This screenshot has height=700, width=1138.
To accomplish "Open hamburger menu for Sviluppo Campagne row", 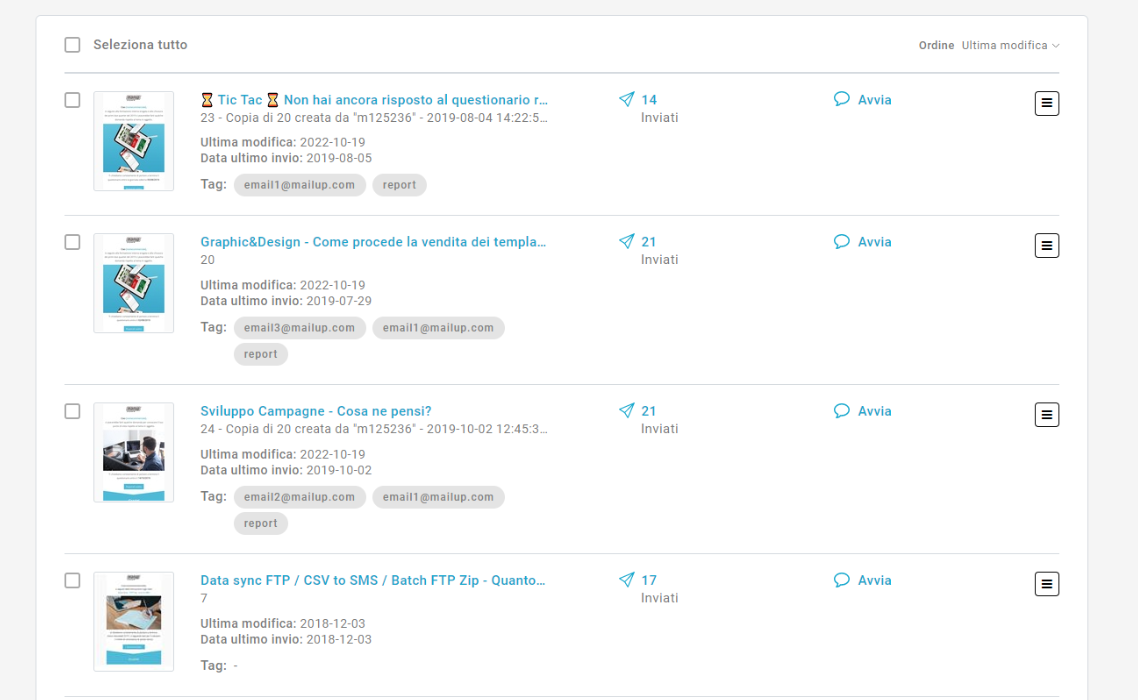I will pyautogui.click(x=1046, y=414).
